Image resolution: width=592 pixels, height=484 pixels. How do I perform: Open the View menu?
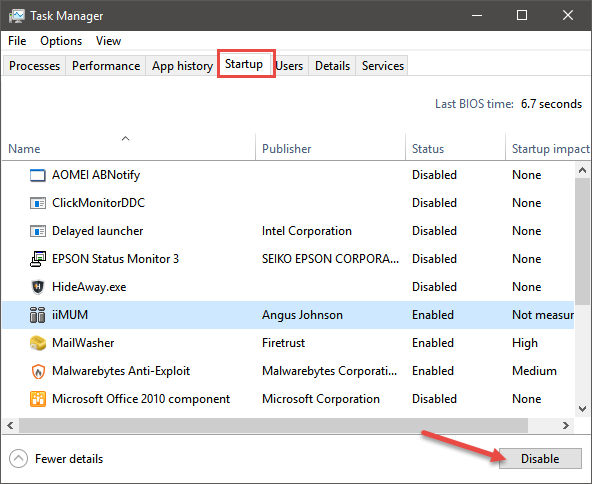pyautogui.click(x=108, y=41)
